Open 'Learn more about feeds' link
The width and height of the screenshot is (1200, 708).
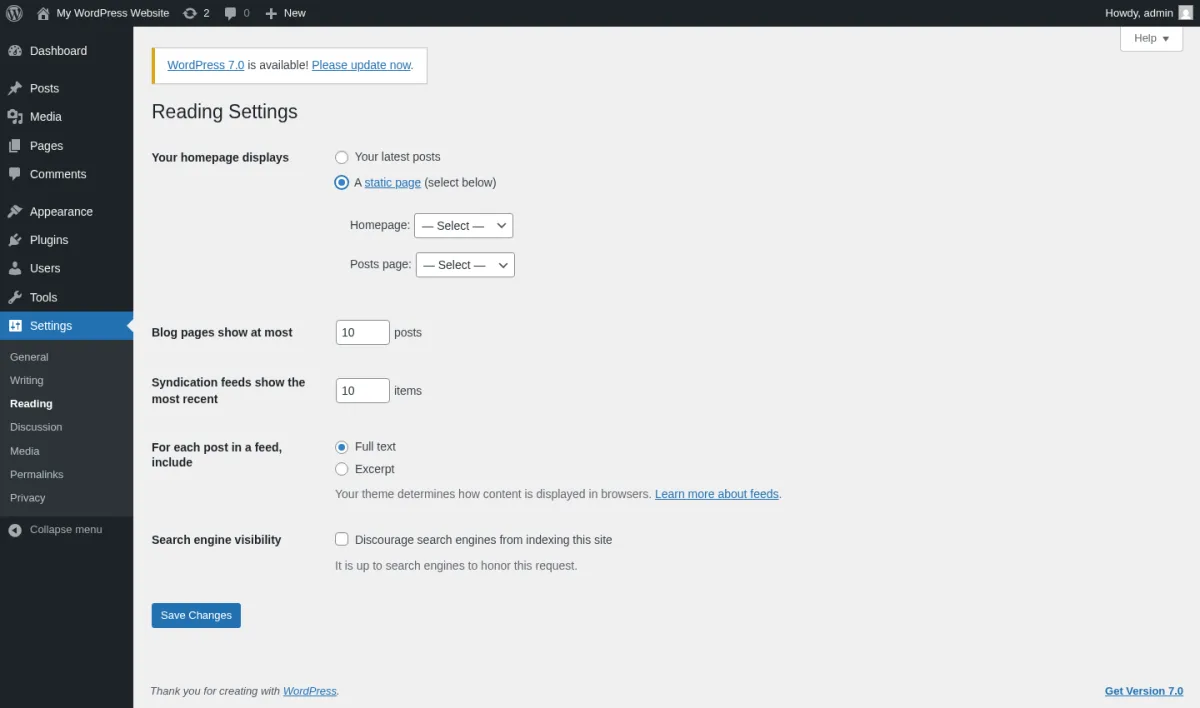click(717, 494)
